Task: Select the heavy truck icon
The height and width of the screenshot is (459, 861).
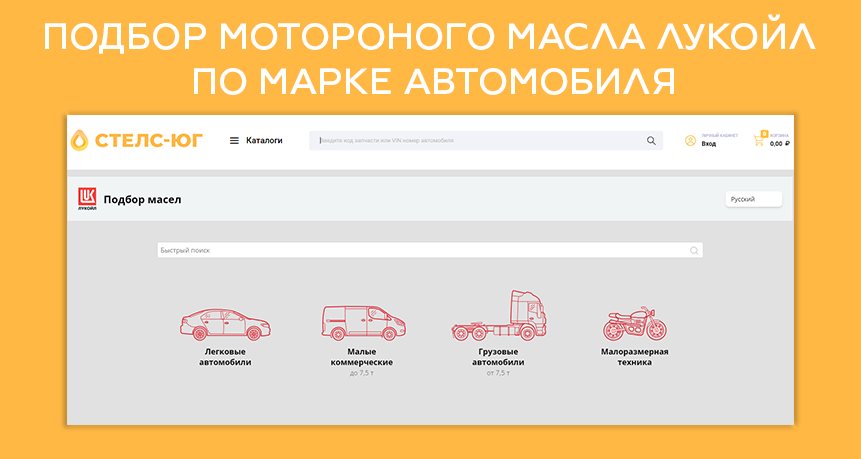Action: pos(499,315)
